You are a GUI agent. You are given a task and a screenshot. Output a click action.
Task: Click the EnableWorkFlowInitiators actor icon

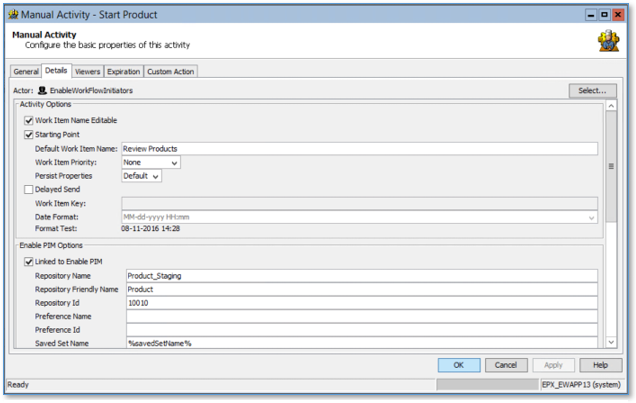tap(42, 90)
